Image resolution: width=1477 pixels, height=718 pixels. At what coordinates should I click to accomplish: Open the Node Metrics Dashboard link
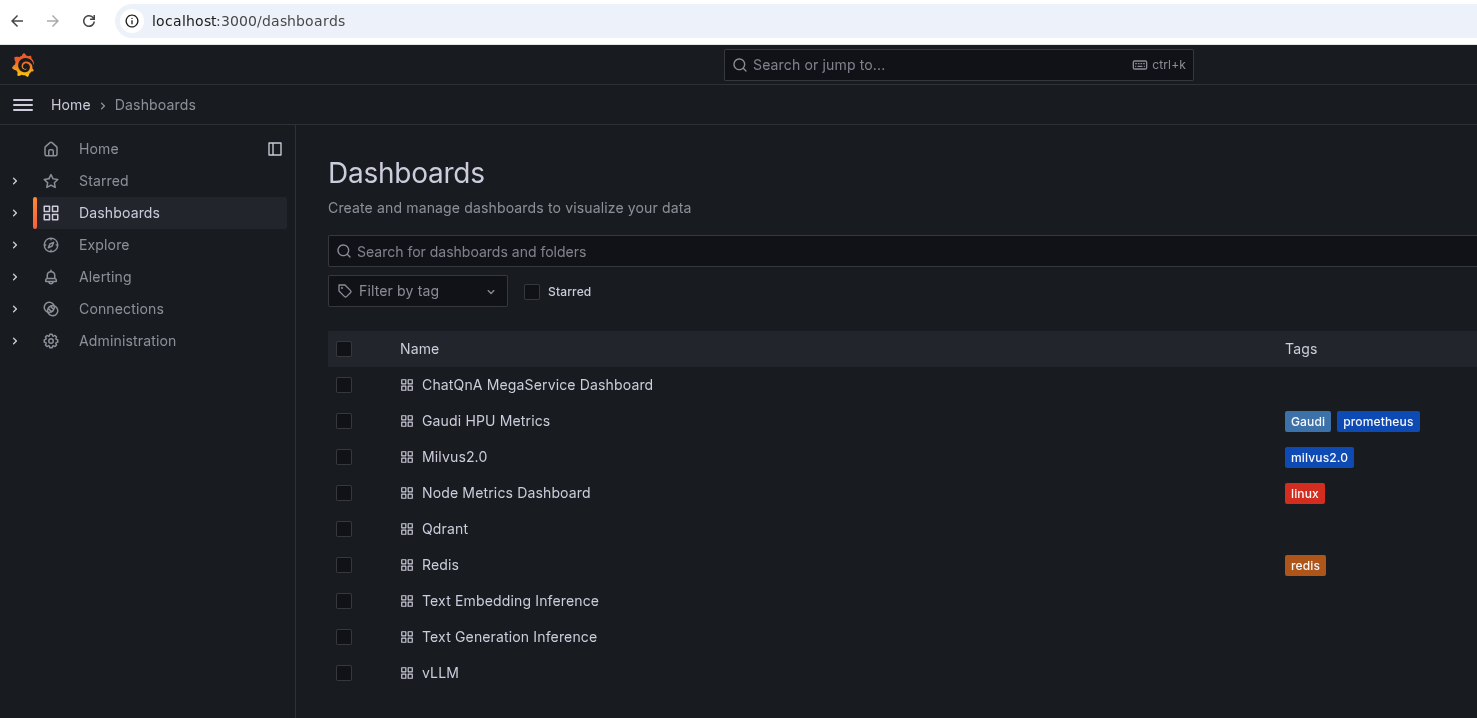click(x=506, y=493)
